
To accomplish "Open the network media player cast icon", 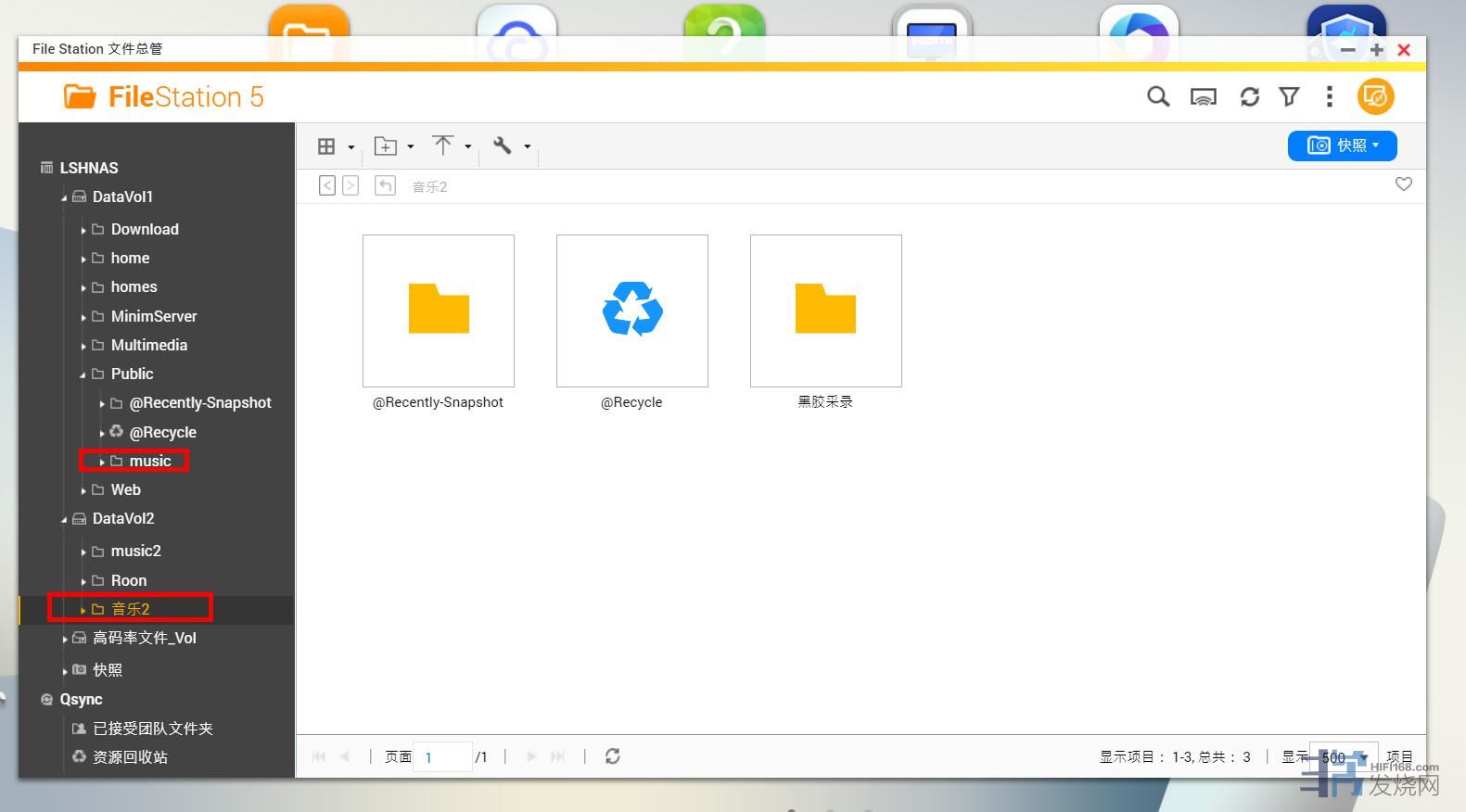I will 1203,97.
